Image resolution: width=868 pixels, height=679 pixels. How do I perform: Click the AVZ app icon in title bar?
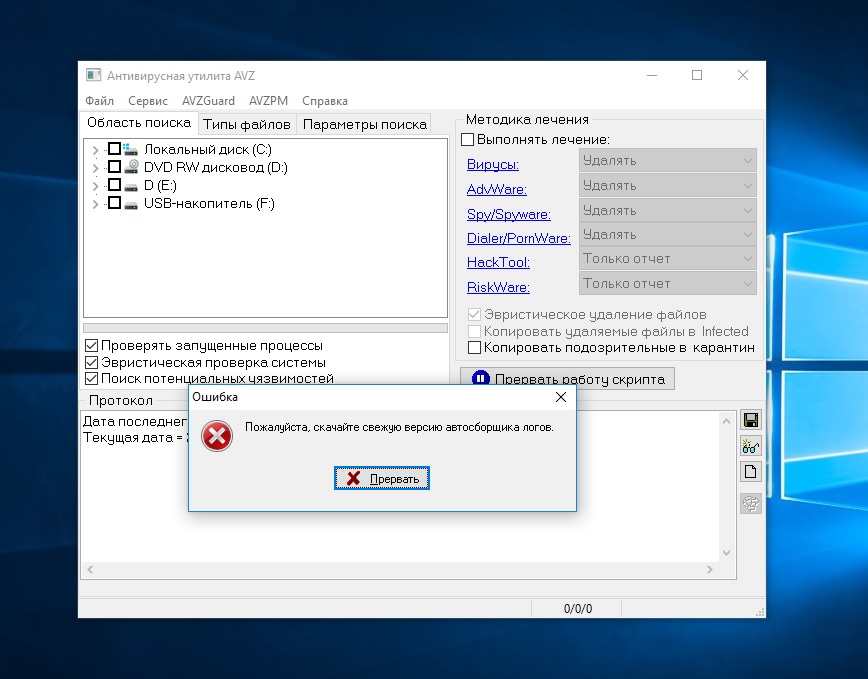94,75
